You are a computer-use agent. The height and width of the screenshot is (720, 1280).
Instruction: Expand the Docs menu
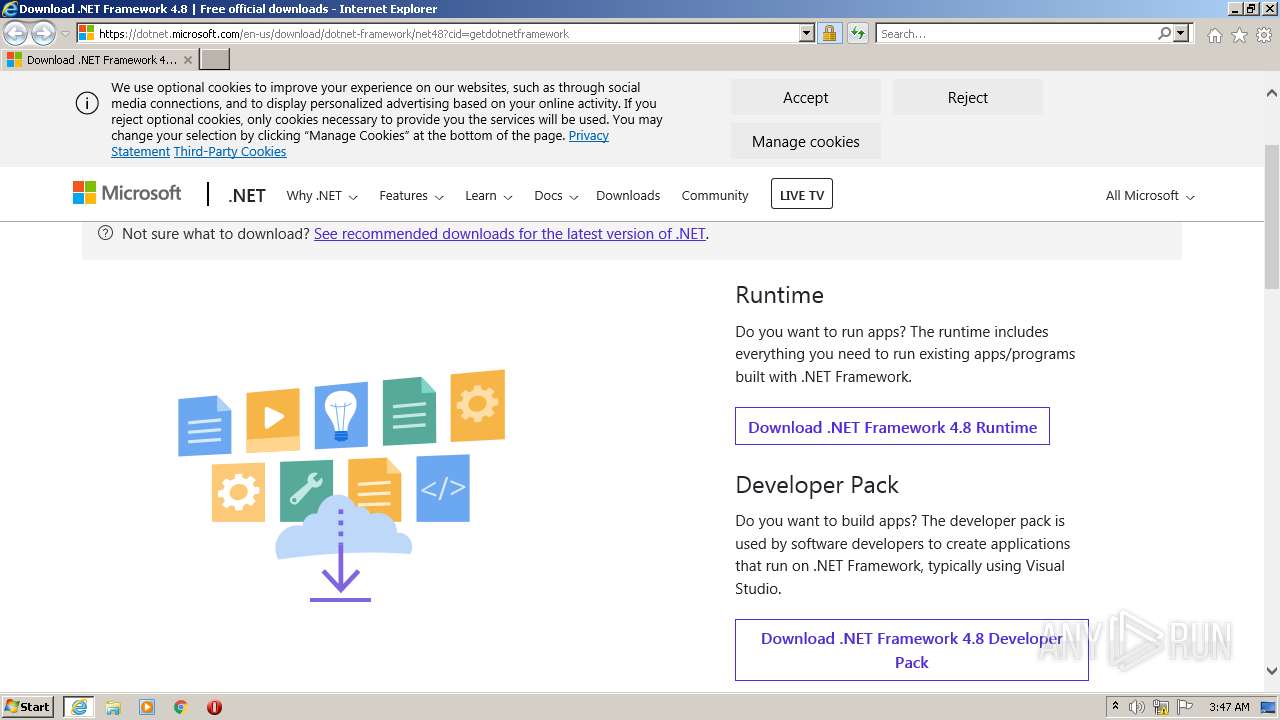(x=556, y=196)
